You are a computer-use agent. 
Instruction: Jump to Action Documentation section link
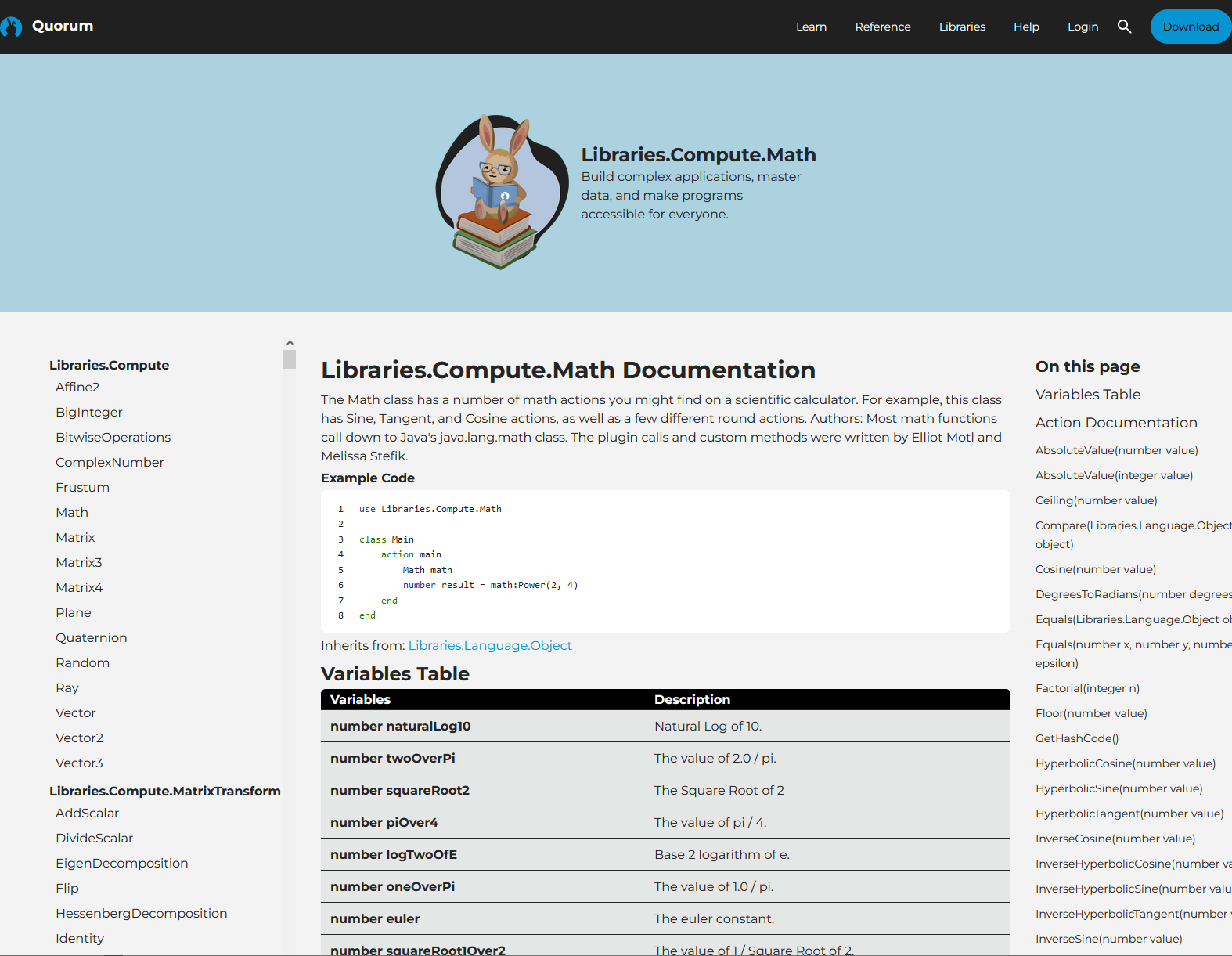(x=1116, y=423)
